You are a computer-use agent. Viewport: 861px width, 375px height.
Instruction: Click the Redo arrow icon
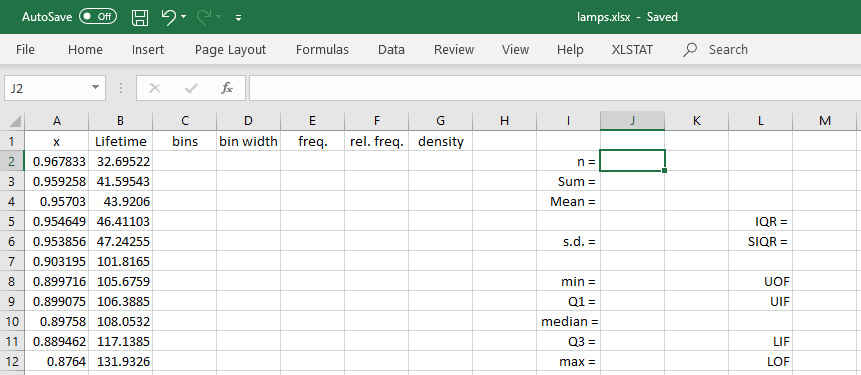tap(204, 17)
